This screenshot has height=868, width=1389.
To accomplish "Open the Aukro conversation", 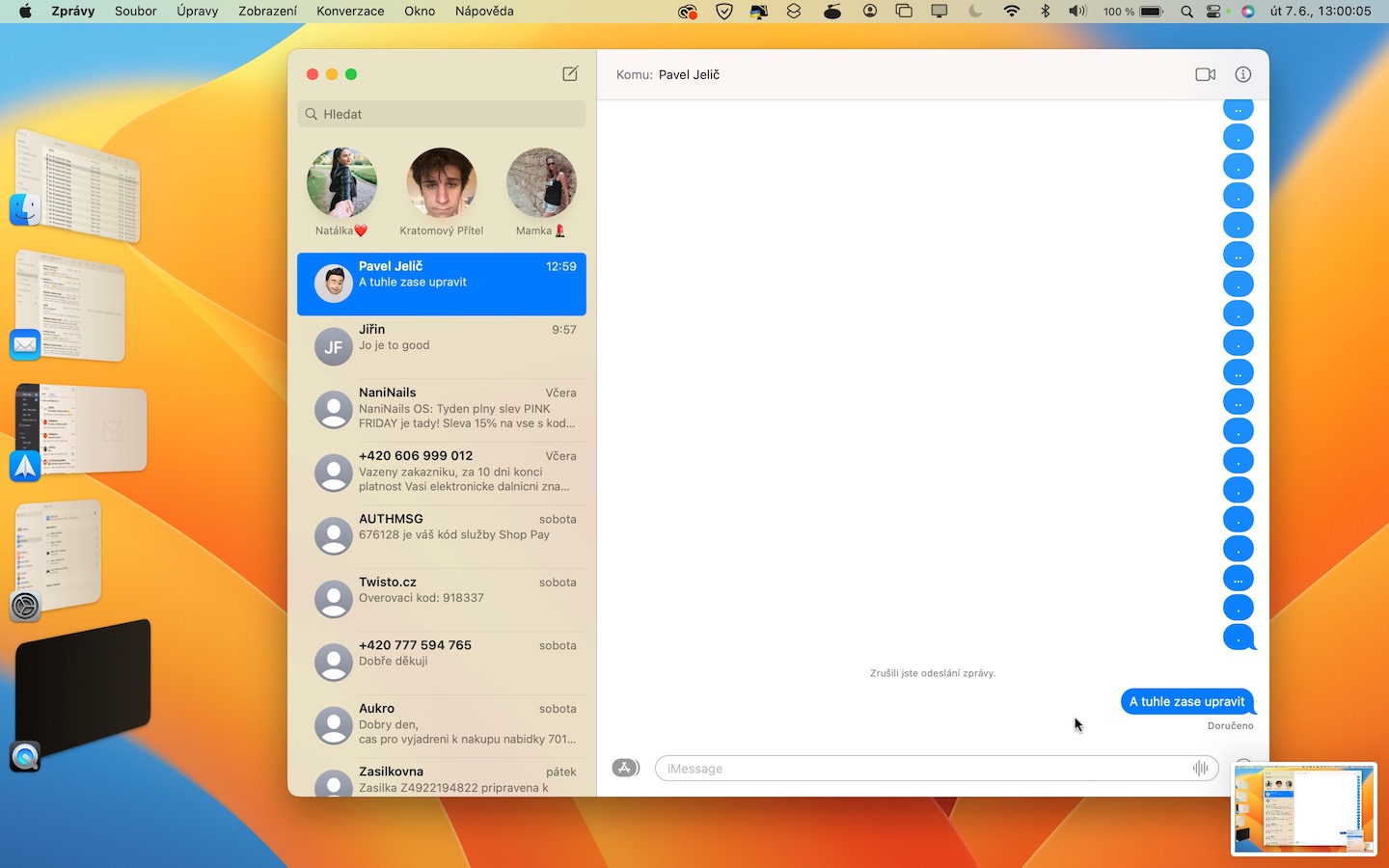I will (442, 726).
